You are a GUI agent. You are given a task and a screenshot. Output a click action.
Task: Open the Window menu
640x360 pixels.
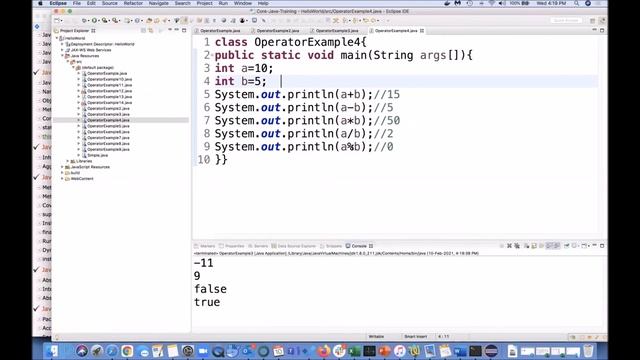[x=243, y=3]
